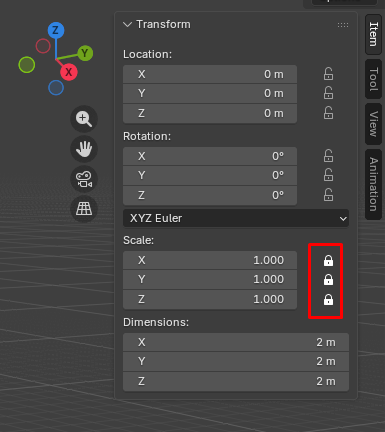Click the Dimensions Z field
The width and height of the screenshot is (385, 432).
point(236,381)
